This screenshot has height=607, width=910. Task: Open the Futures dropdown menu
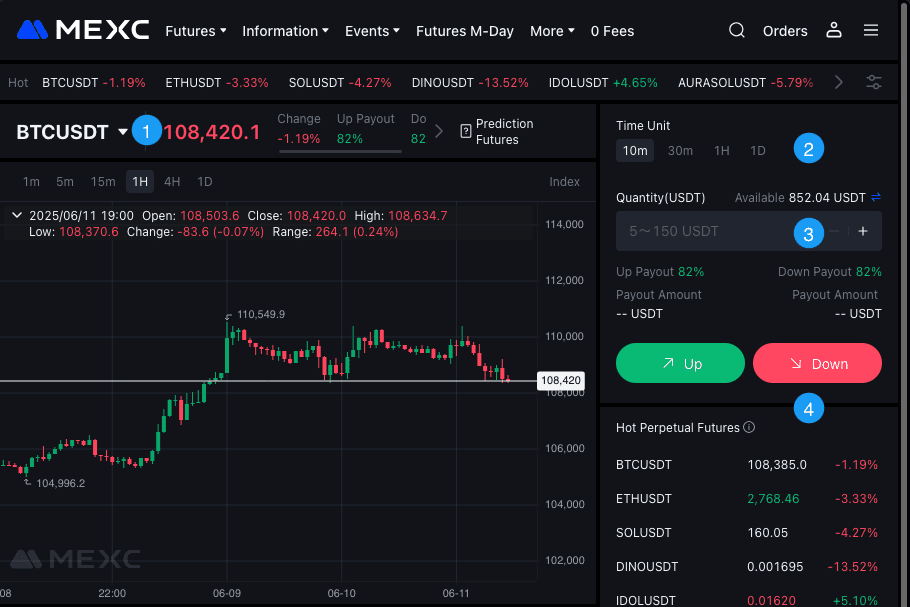(x=196, y=31)
